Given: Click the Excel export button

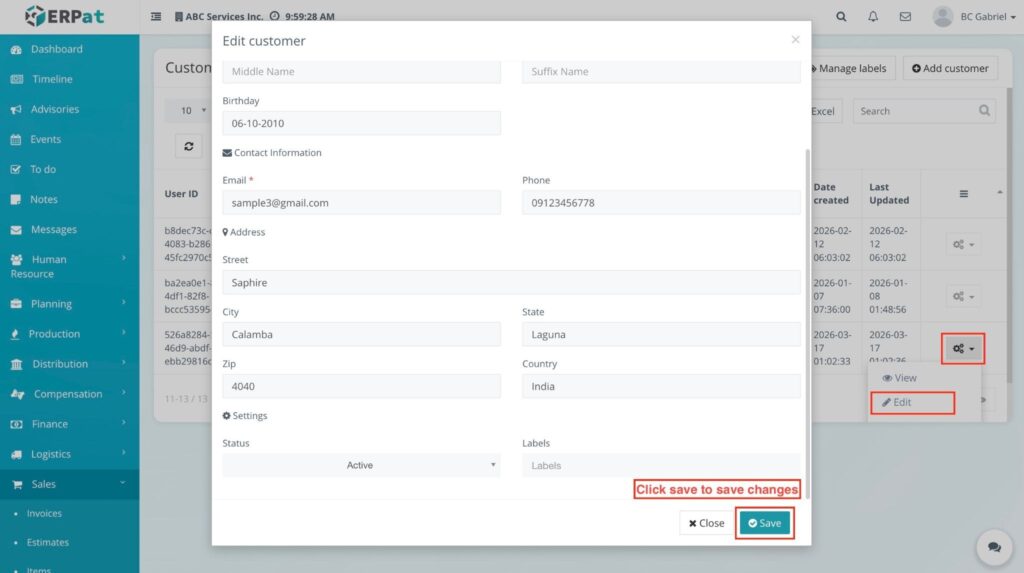Looking at the screenshot, I should (x=824, y=111).
